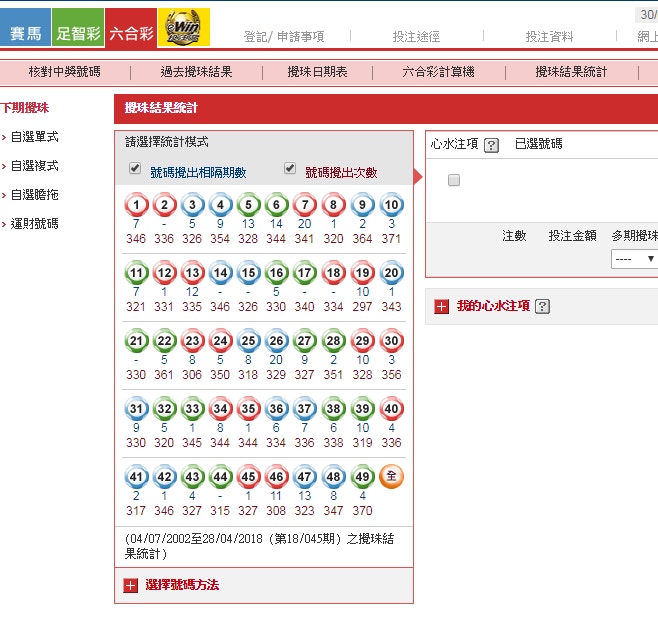Screen dimensions: 658x619
Task: Open 自選複式 sidebar link
Action: pyautogui.click(x=35, y=166)
